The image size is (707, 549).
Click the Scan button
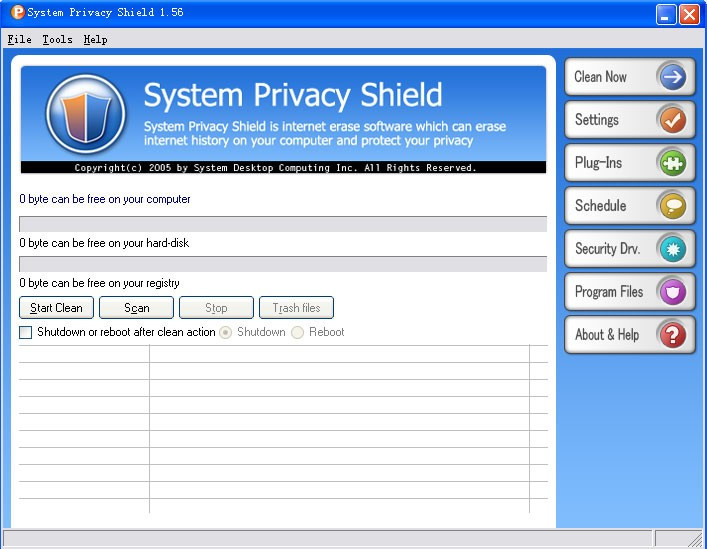136,308
